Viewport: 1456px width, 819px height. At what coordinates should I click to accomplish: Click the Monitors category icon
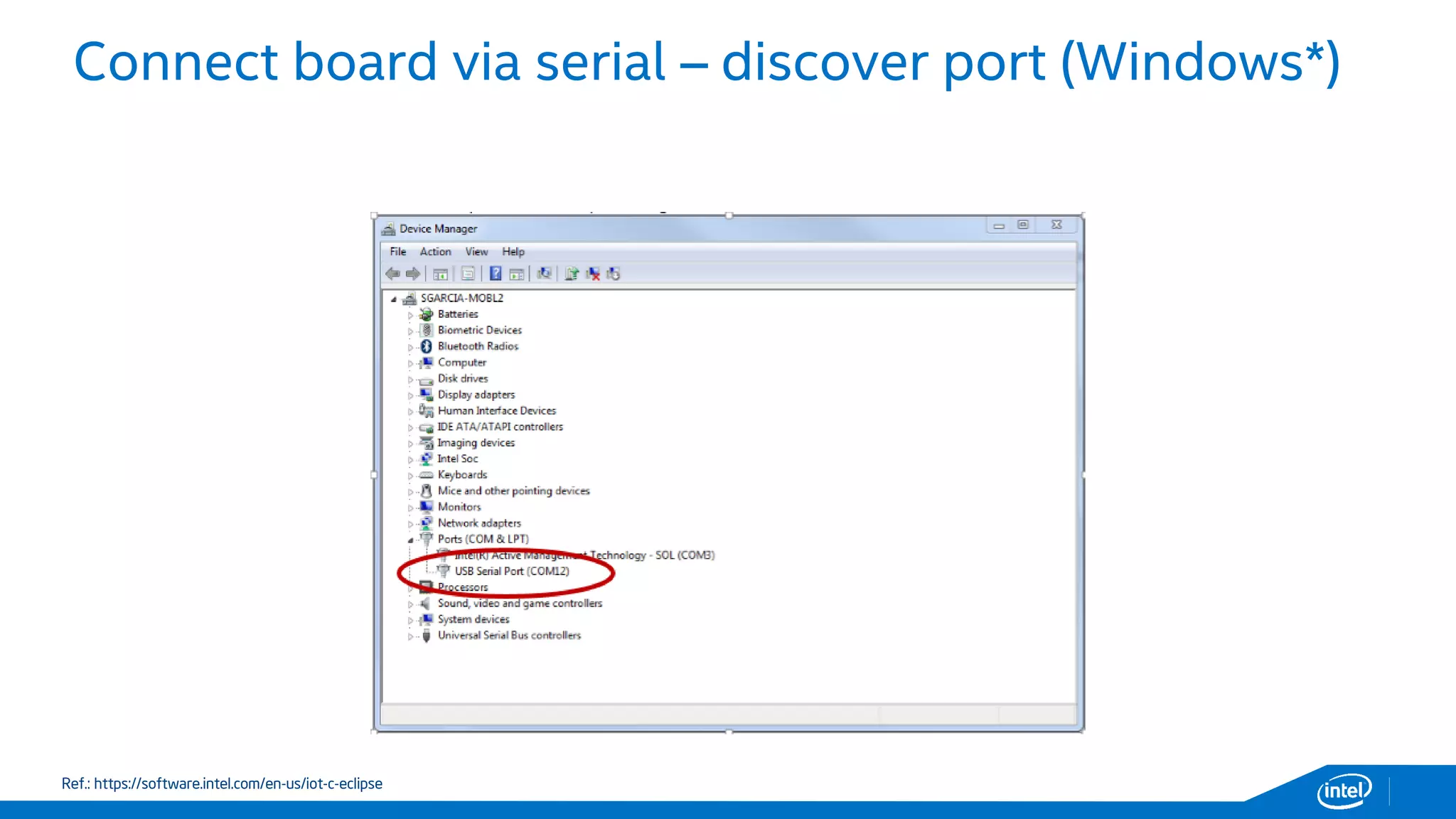426,507
